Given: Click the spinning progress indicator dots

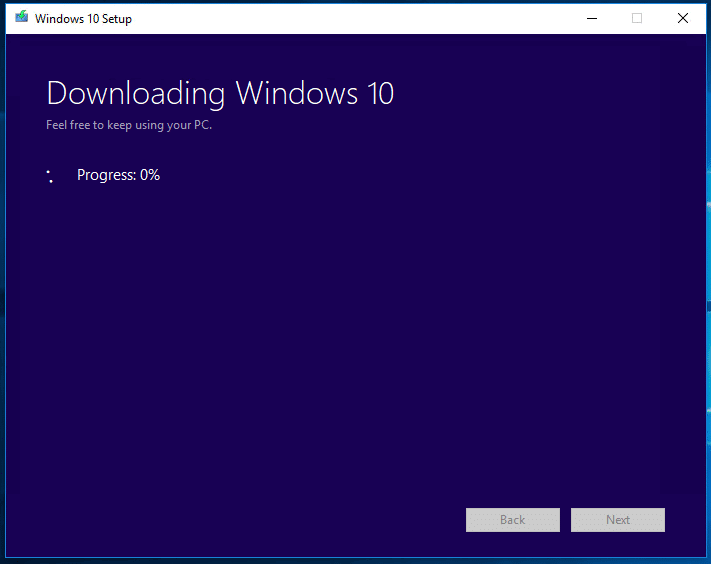Looking at the screenshot, I should (x=50, y=176).
